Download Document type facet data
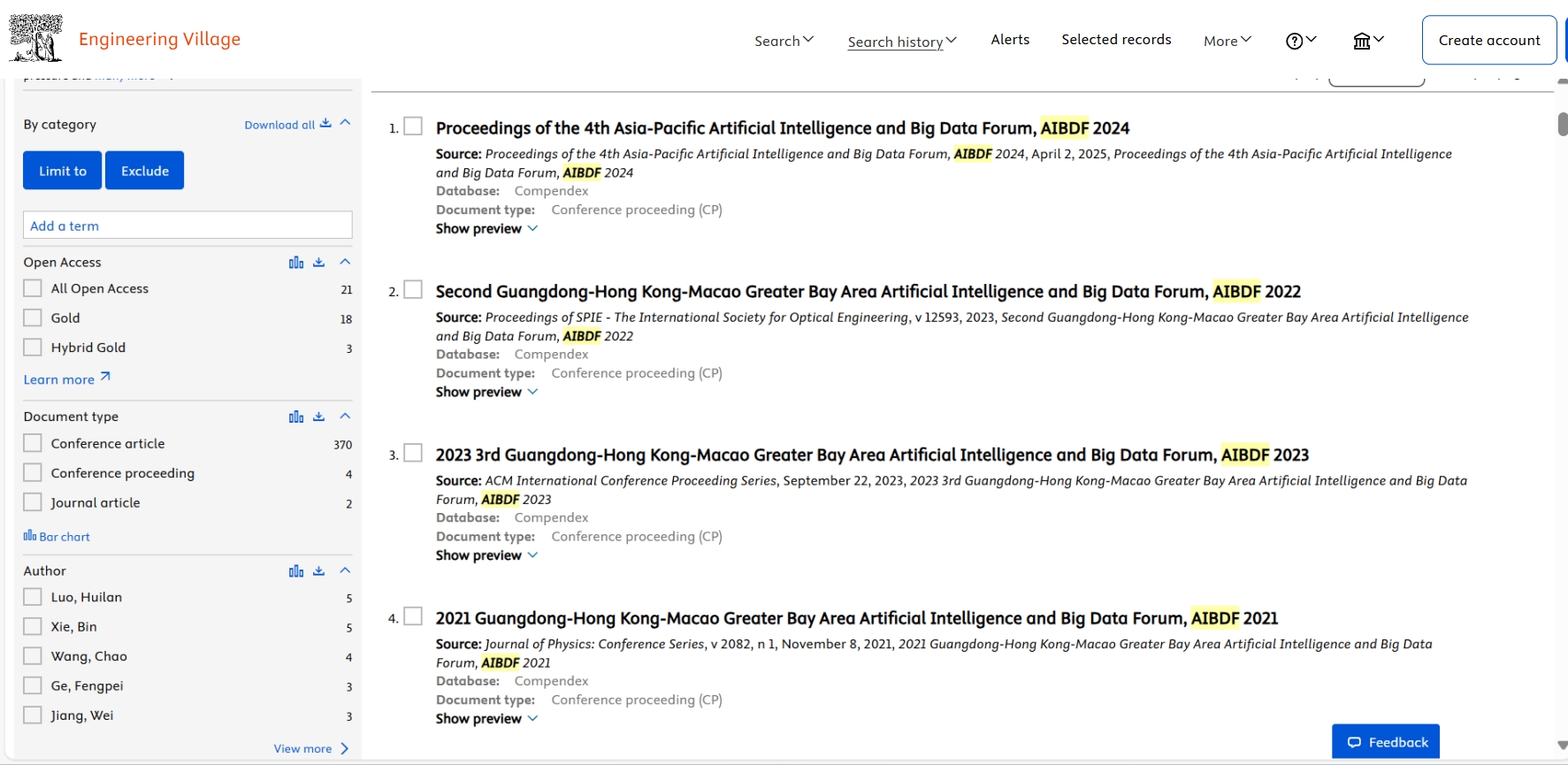Screen dimensions: 1568x765 (319, 416)
